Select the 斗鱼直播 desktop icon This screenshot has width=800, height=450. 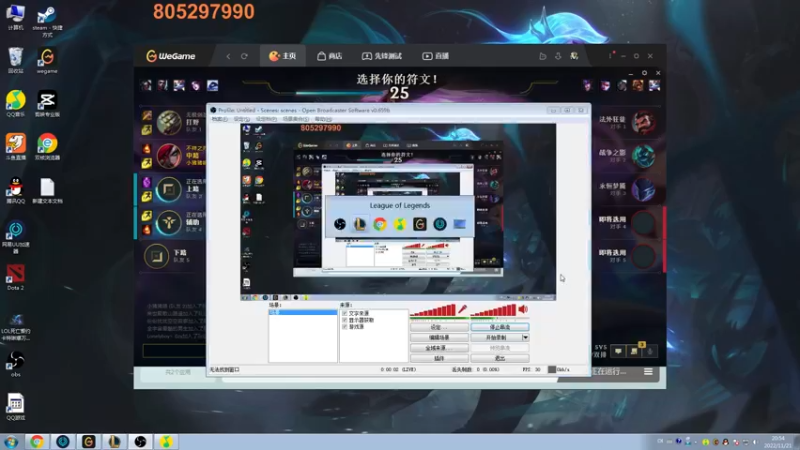click(15, 147)
